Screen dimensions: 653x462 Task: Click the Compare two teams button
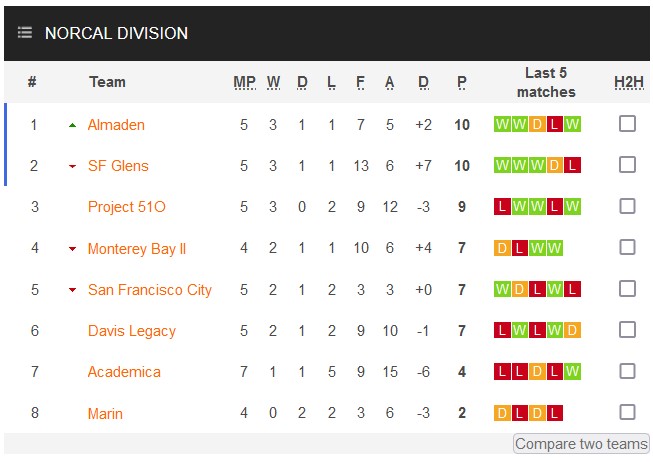[581, 444]
